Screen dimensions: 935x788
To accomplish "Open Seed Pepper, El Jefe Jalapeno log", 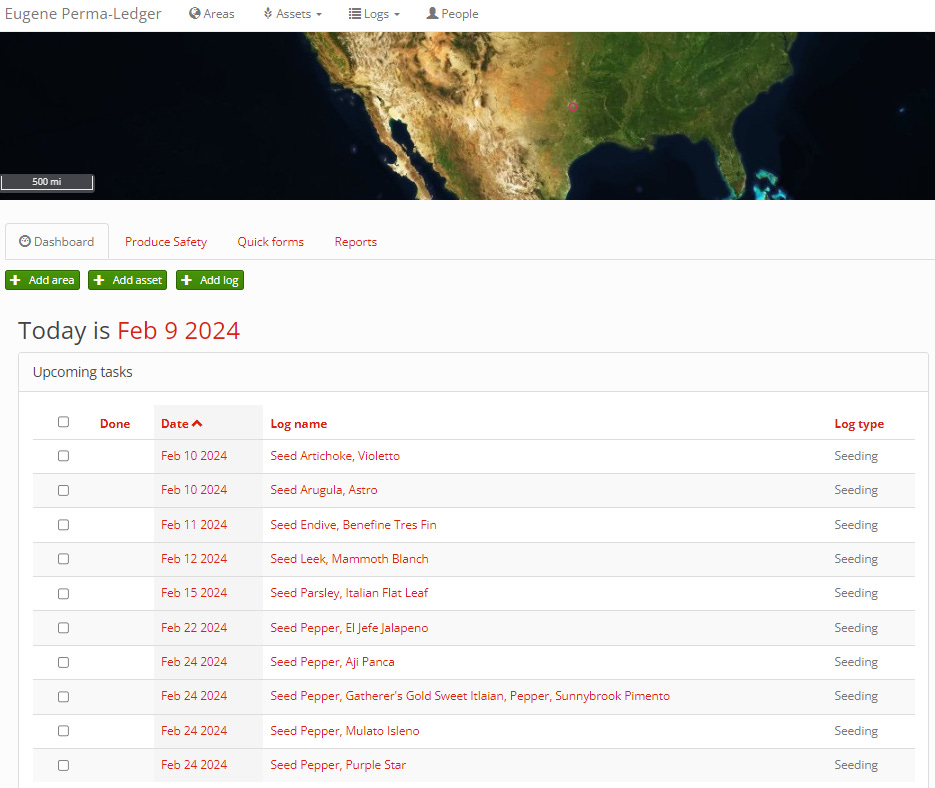I will 349,628.
